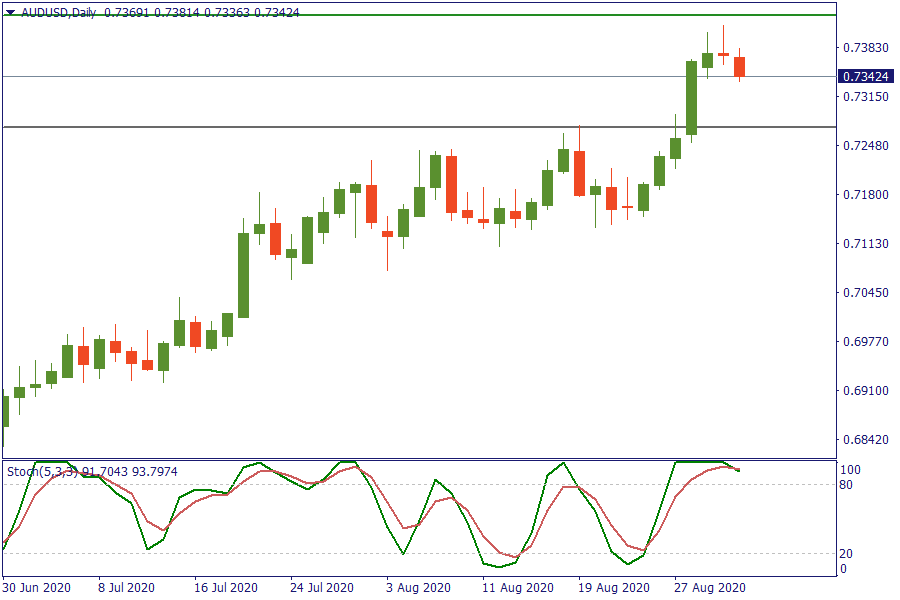Select the price axis value 0.70450
900x600 pixels.
[866, 293]
